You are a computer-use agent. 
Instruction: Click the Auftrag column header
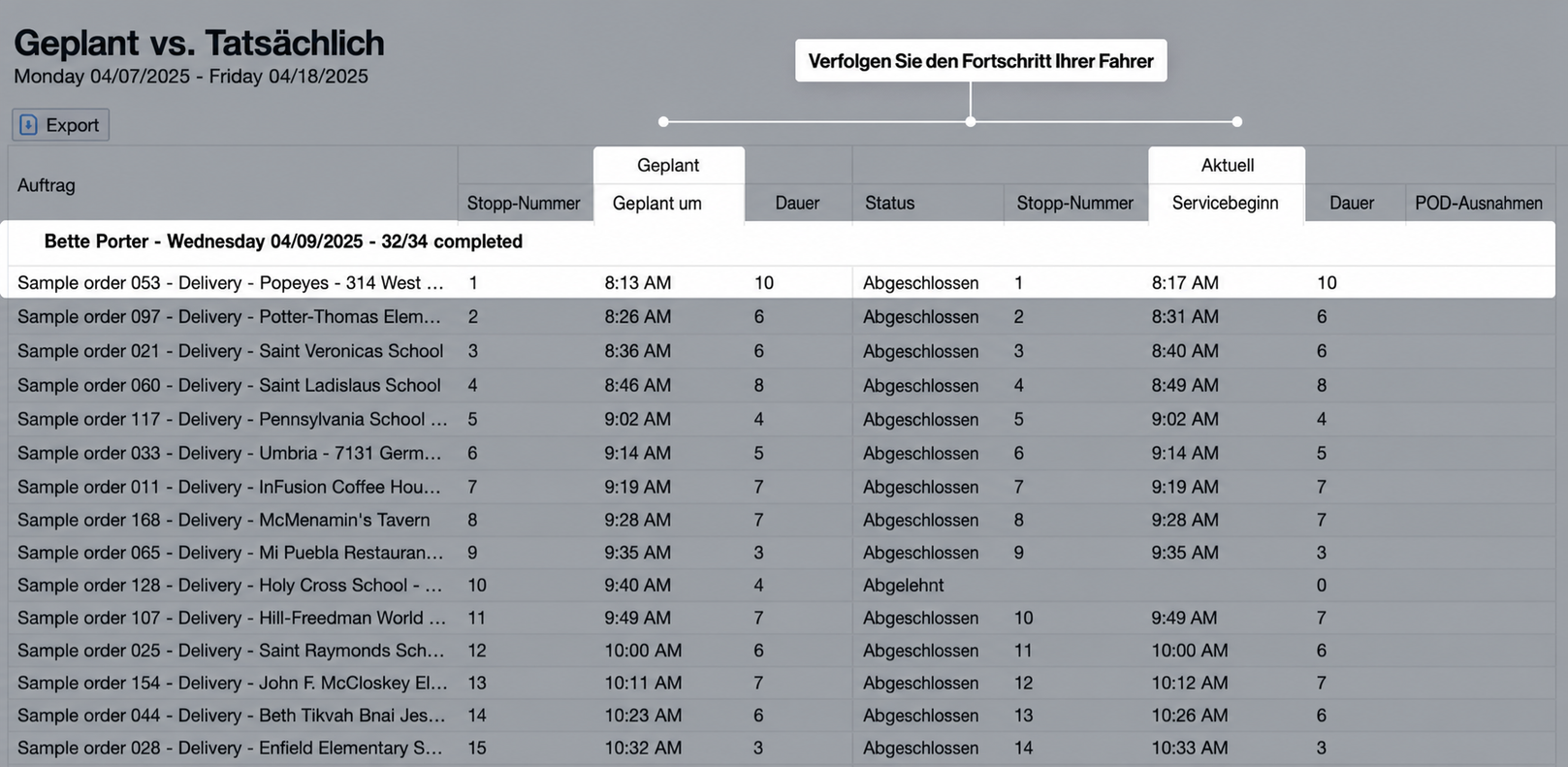pos(47,184)
